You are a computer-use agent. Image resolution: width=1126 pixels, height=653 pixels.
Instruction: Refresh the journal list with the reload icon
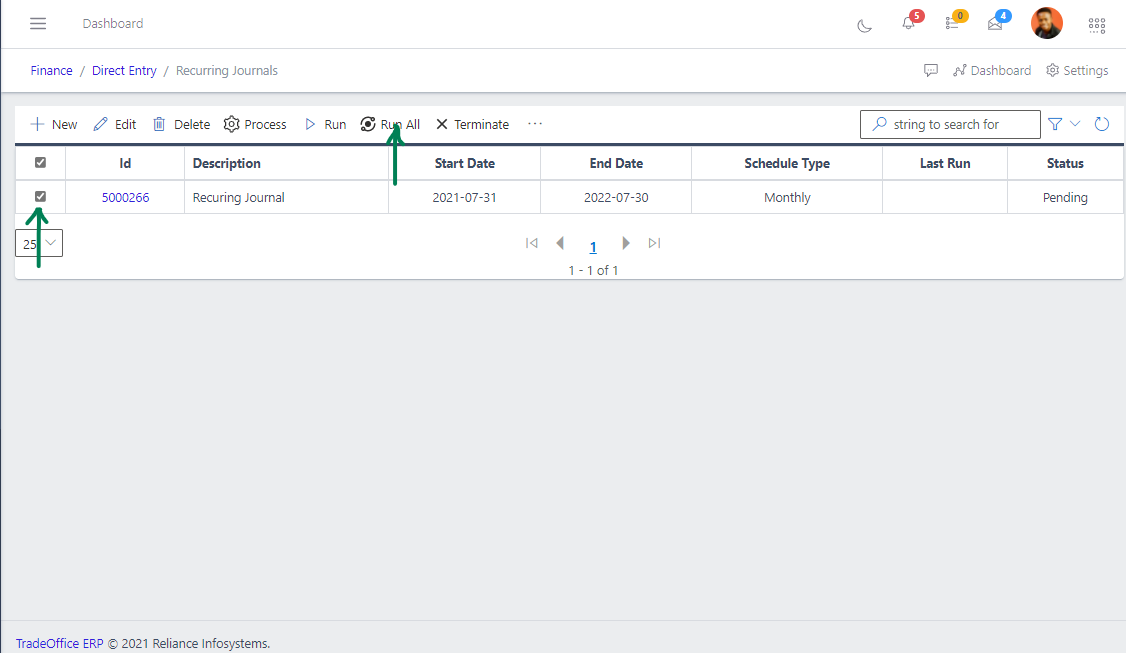coord(1101,123)
